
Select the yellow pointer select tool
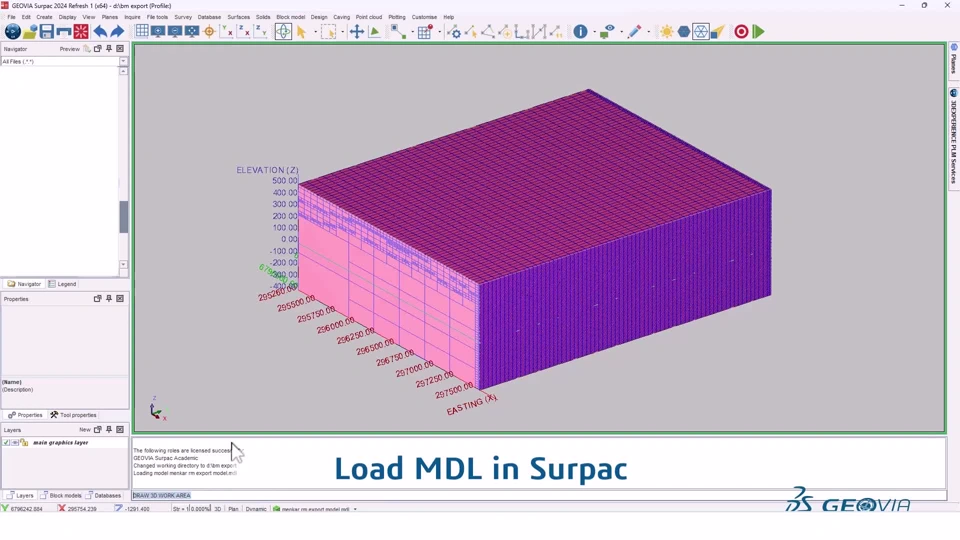301,32
